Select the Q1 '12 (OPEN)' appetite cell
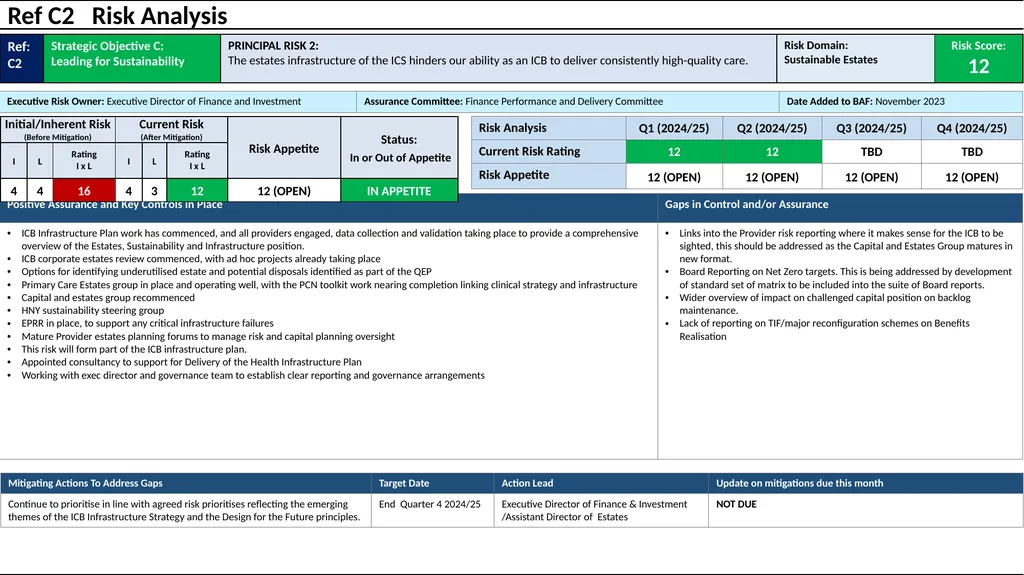1024x575 pixels. pos(674,176)
